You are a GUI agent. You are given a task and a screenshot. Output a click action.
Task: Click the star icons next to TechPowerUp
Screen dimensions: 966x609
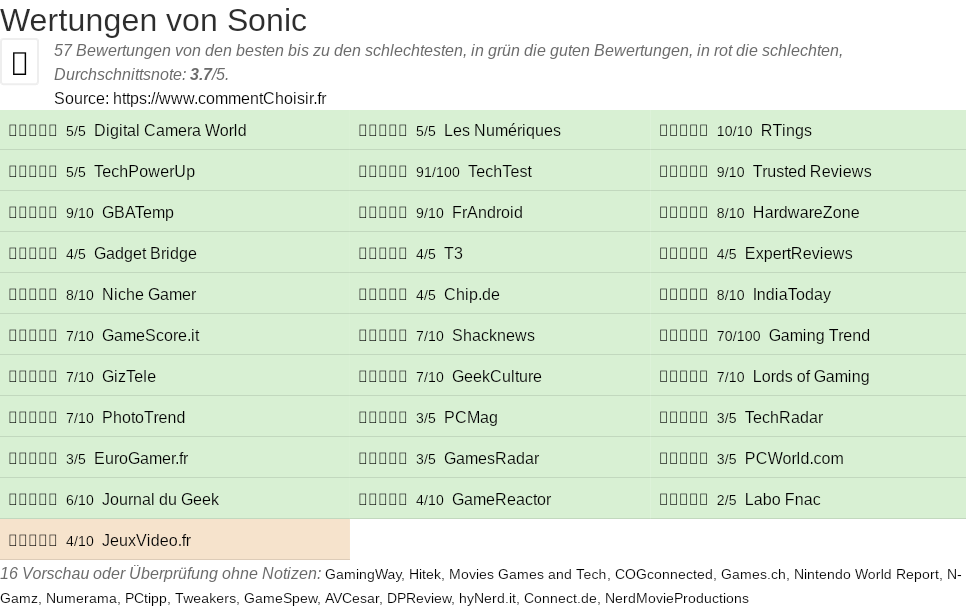[33, 172]
